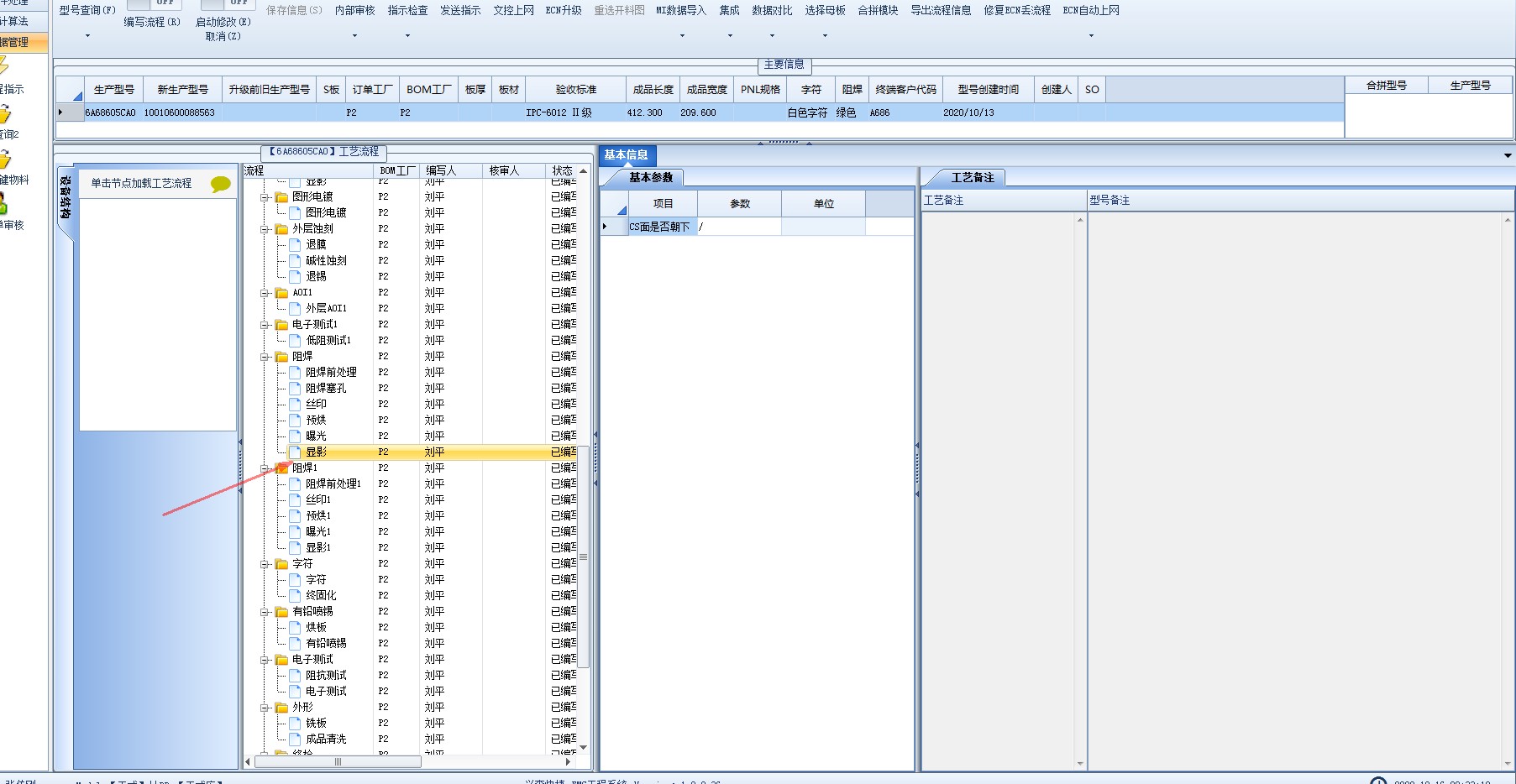Click the 发送指示 toolbar button
Image resolution: width=1516 pixels, height=784 pixels.
pos(460,11)
